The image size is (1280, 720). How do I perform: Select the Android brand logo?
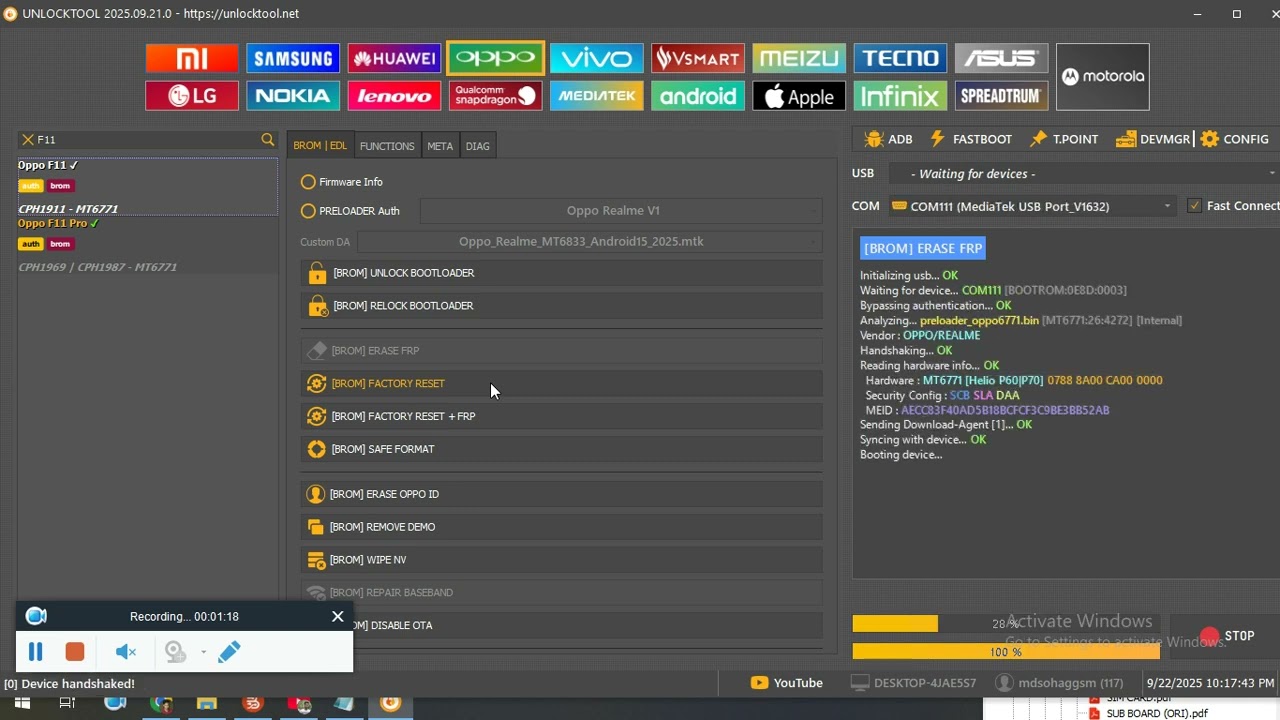697,96
